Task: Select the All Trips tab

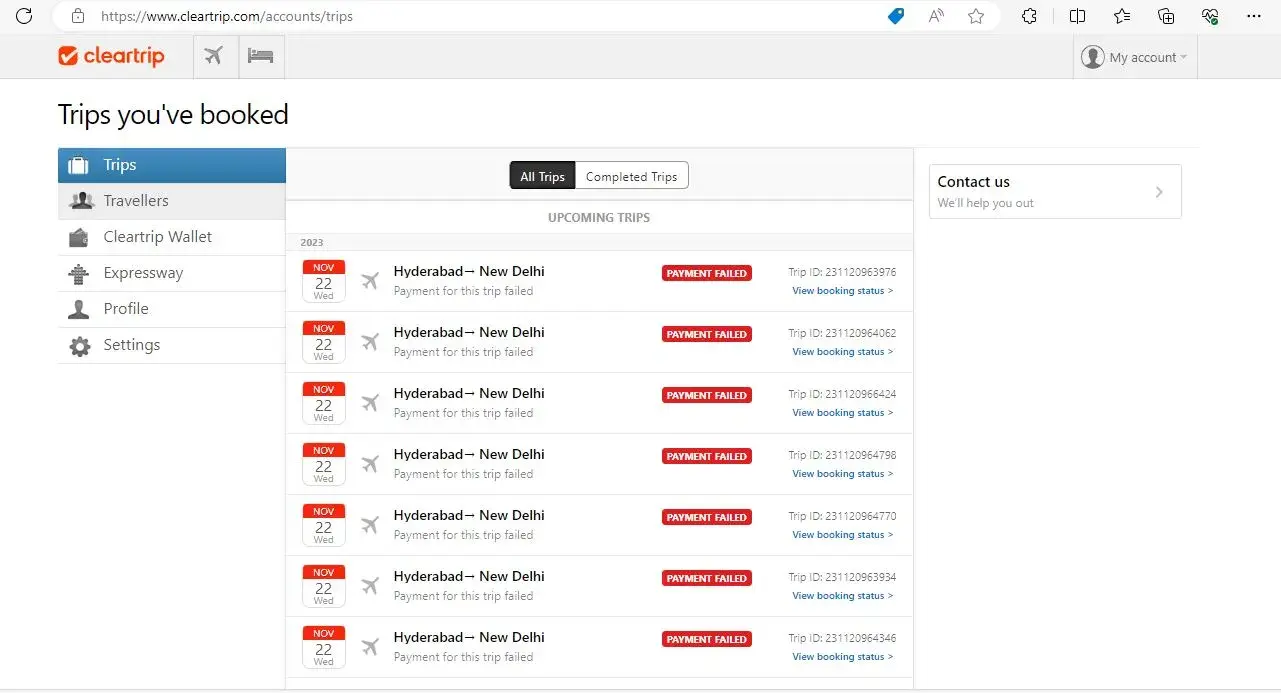Action: (x=542, y=176)
